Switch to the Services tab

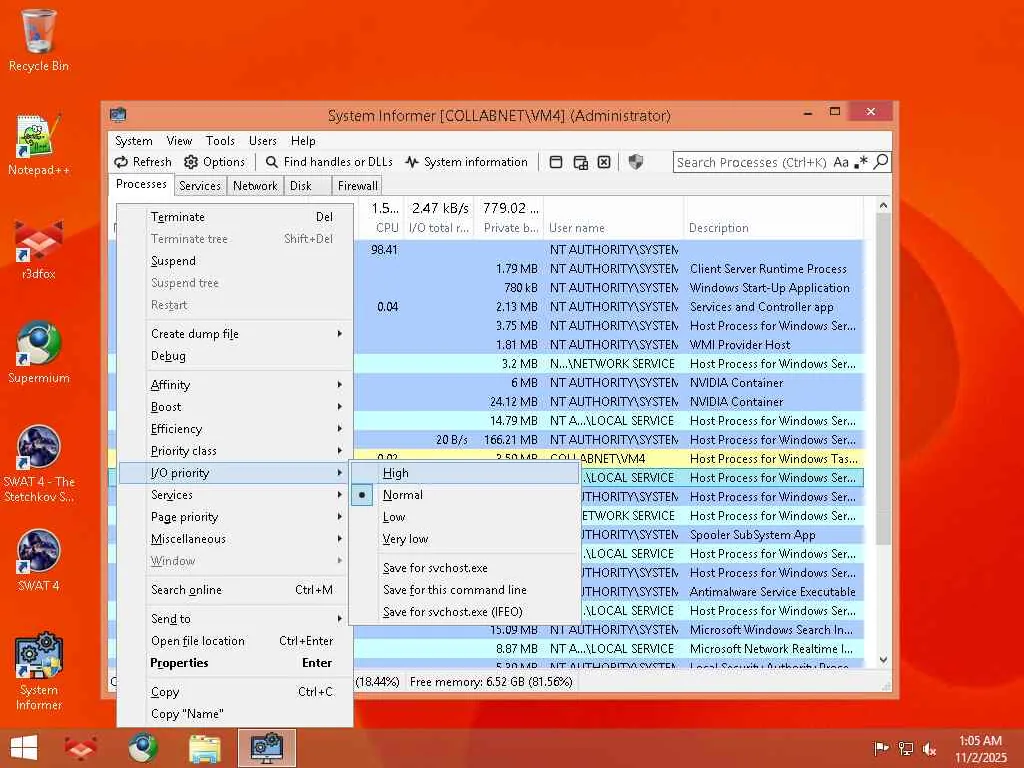pos(200,185)
